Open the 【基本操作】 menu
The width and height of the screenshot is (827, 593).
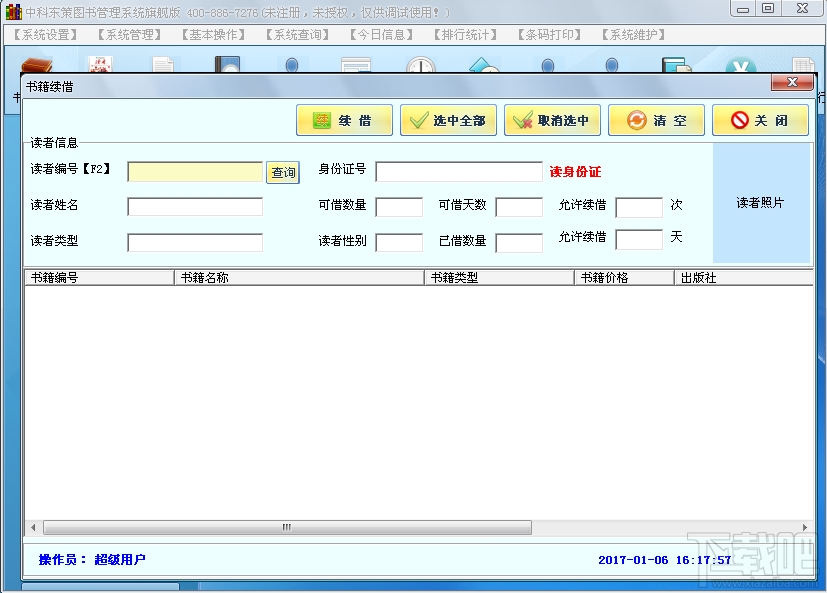(x=214, y=35)
